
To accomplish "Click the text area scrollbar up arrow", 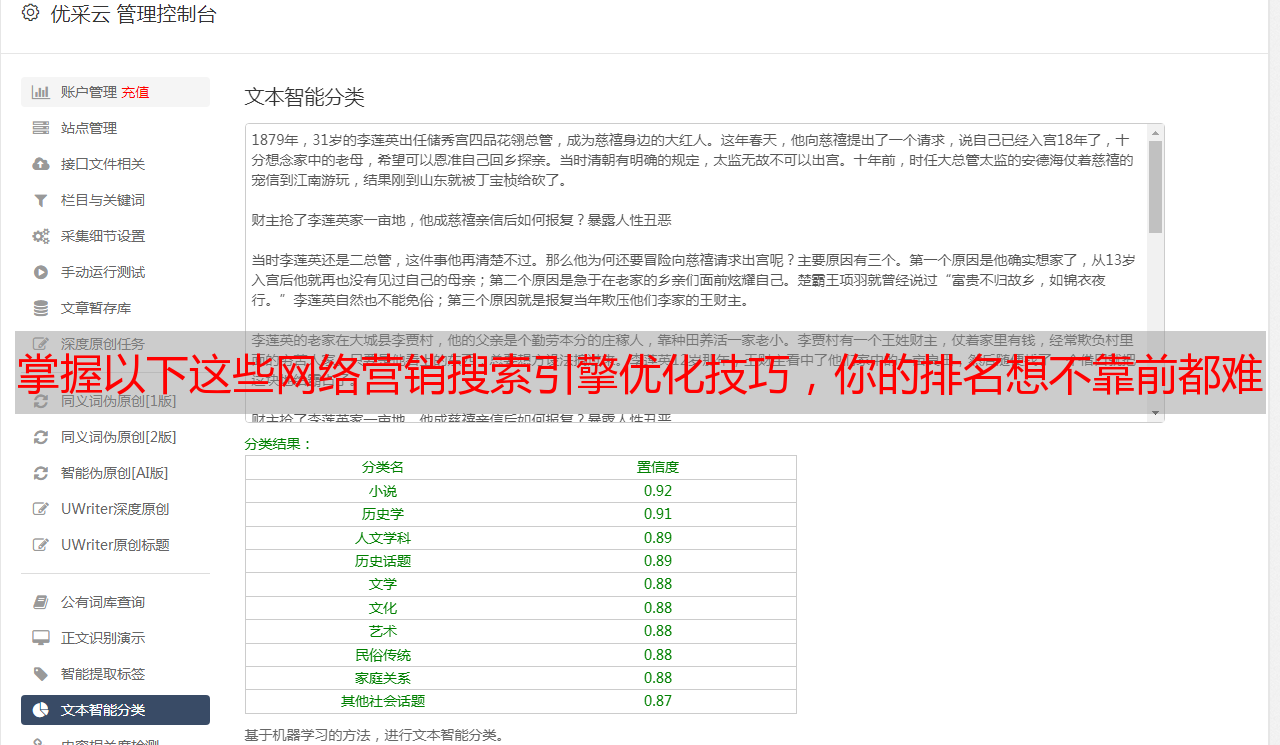I will pyautogui.click(x=1155, y=133).
